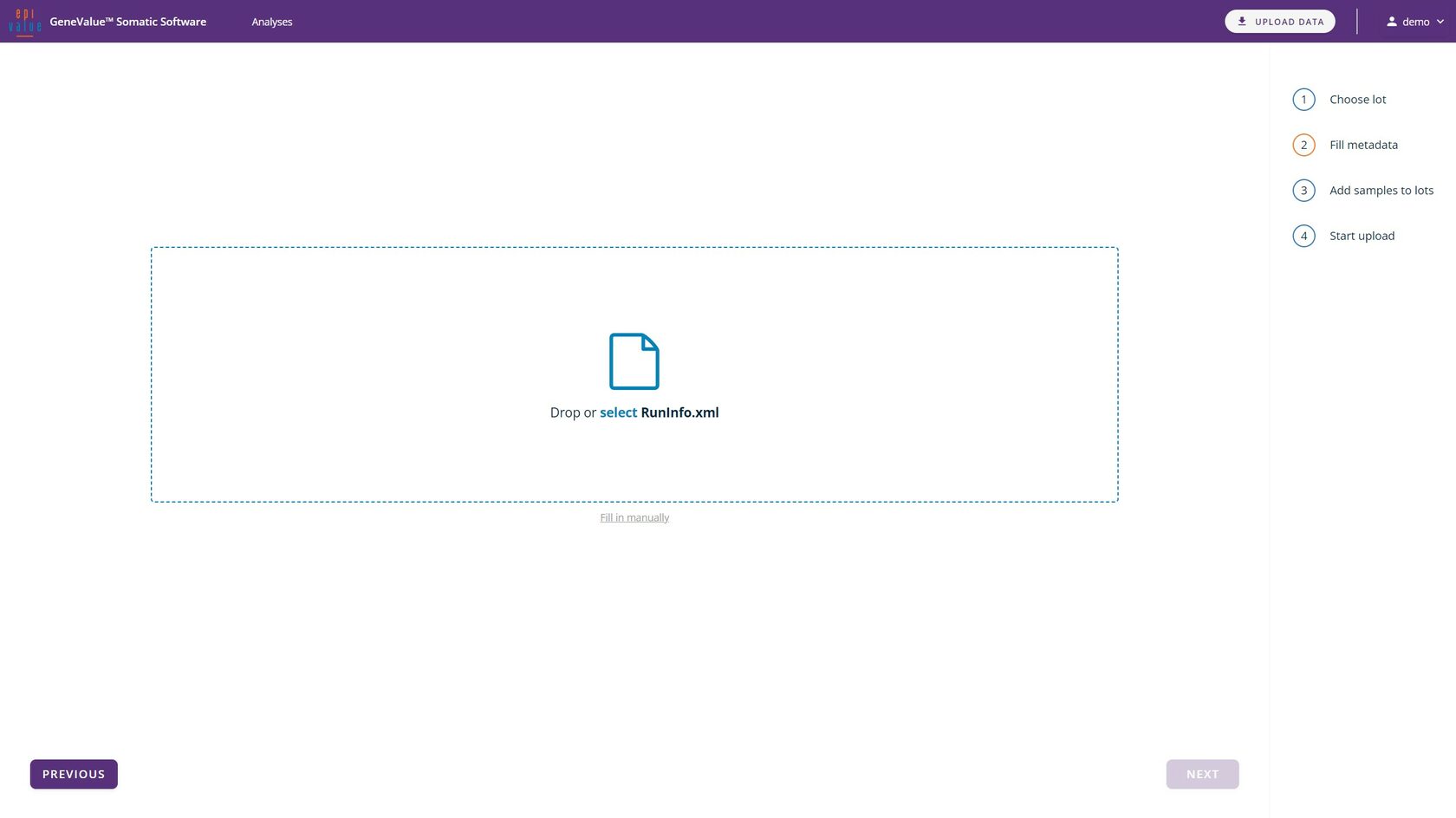Click the step 4 circle icon
Viewport: 1456px width, 818px height.
coord(1303,236)
